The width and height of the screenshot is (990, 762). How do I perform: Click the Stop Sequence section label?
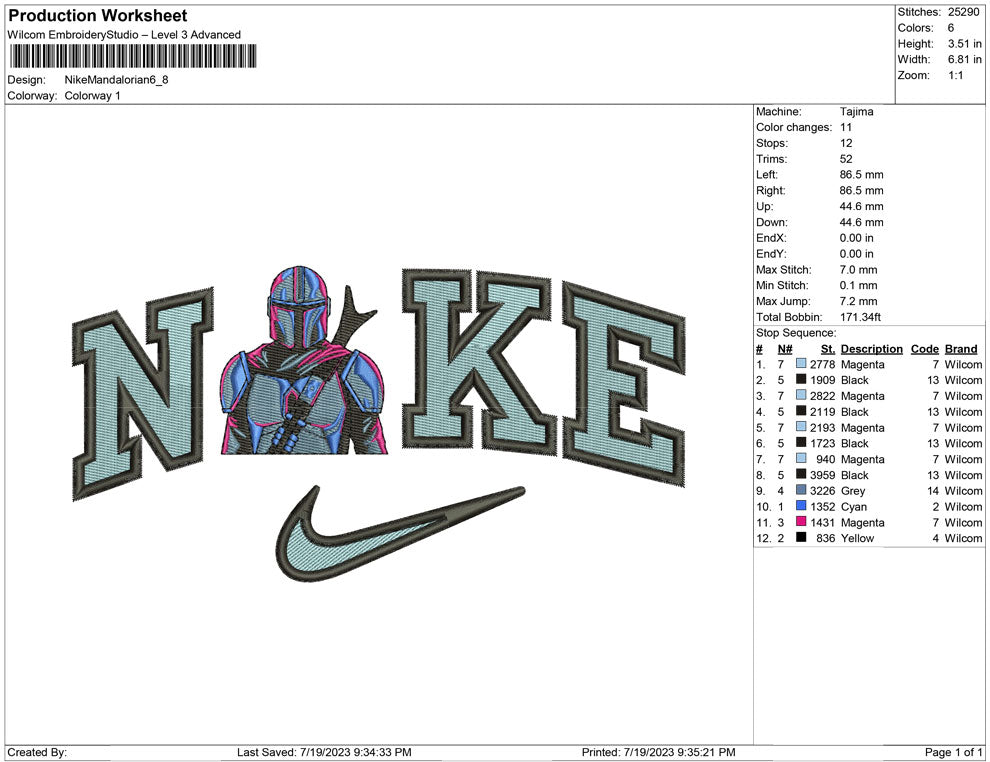796,333
